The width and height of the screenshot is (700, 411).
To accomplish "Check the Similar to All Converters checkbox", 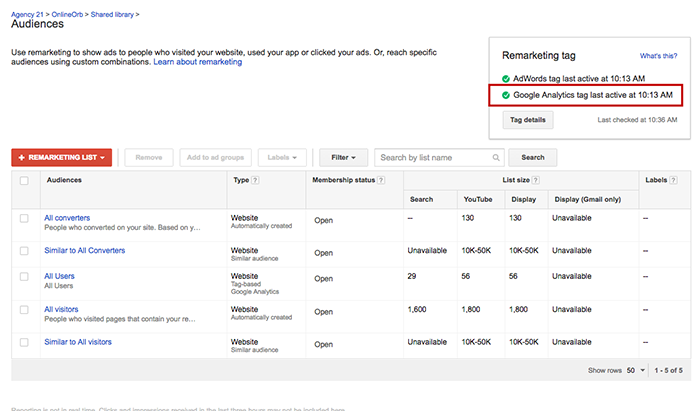I will tap(24, 251).
